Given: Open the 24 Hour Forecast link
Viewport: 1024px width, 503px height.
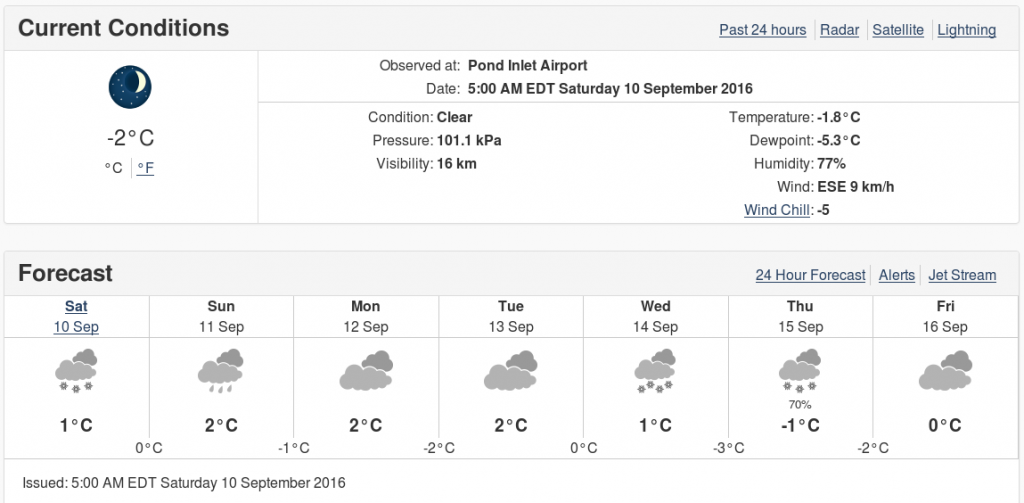Looking at the screenshot, I should click(810, 275).
